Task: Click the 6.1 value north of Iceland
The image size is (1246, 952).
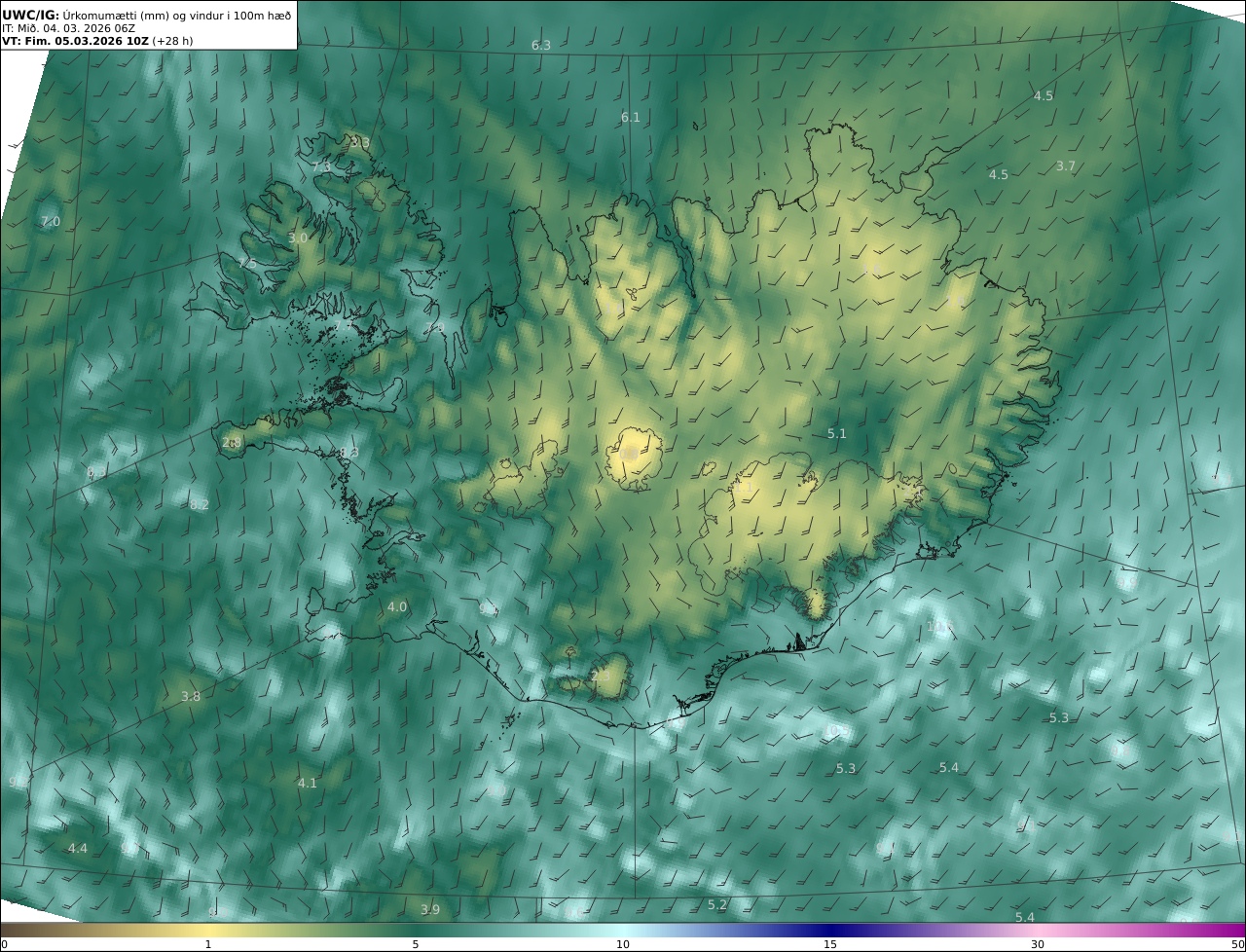Action: pos(631,118)
